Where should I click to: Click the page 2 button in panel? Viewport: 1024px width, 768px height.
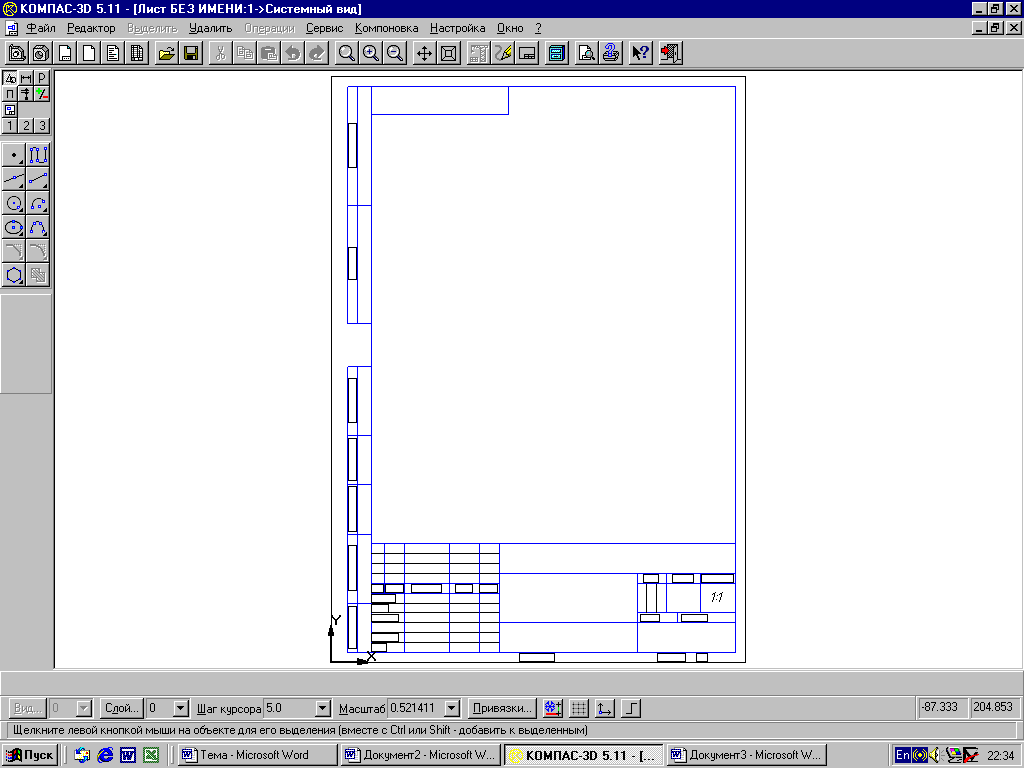point(25,125)
